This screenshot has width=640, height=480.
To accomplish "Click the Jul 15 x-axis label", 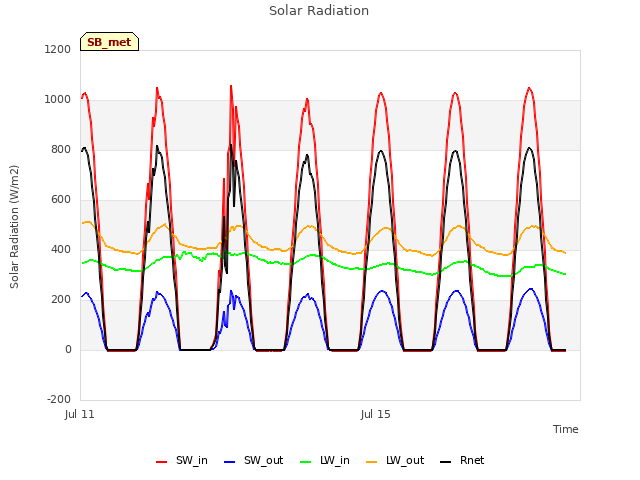I will (376, 414).
